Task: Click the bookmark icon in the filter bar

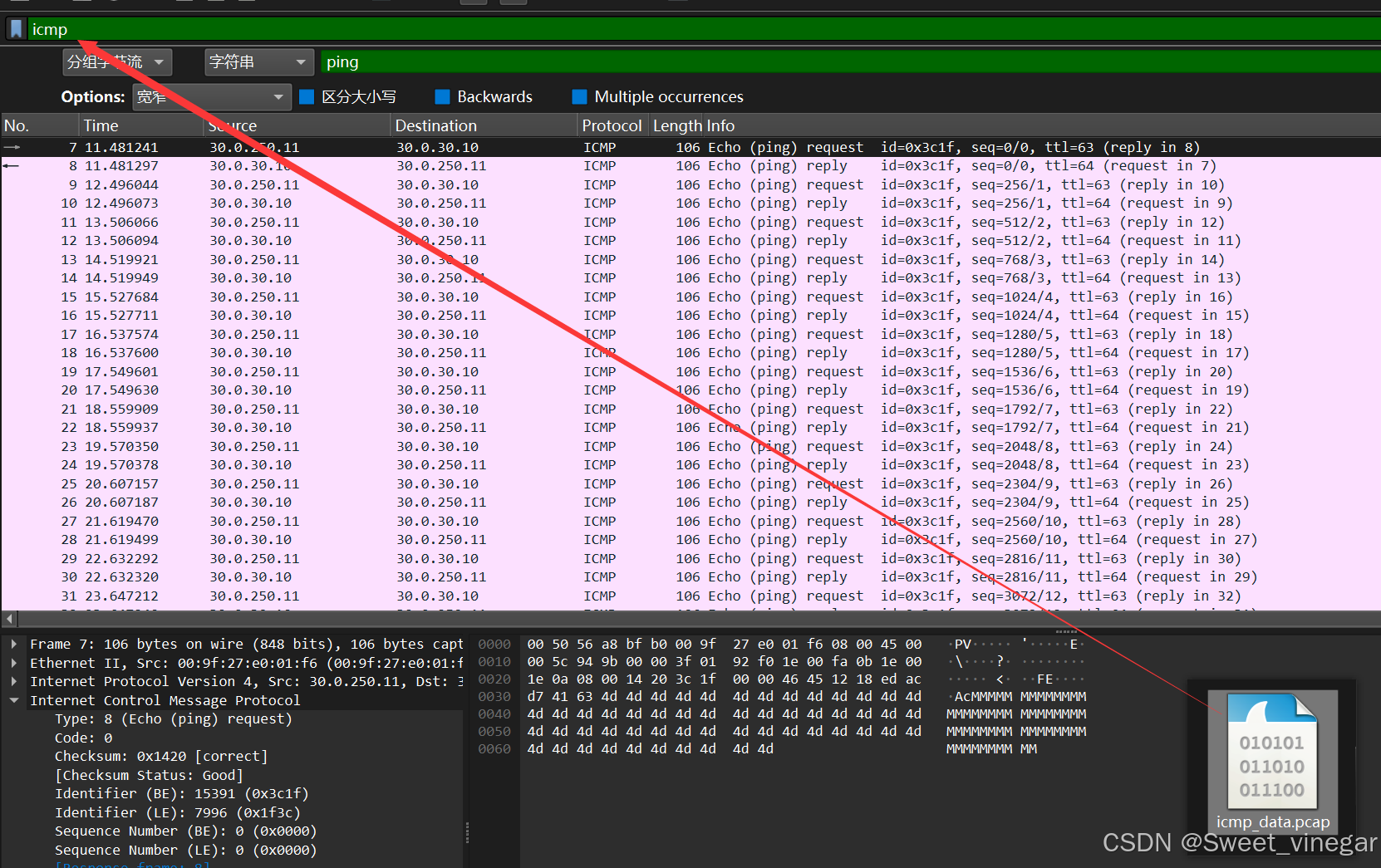Action: 16,28
